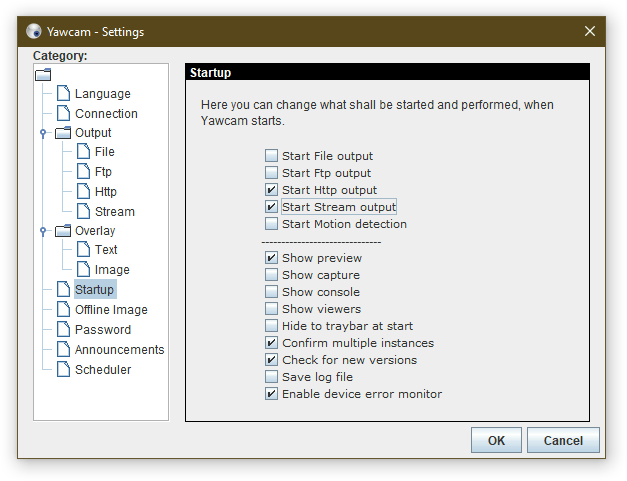Open Stream output settings
This screenshot has height=481, width=627.
pyautogui.click(x=115, y=212)
